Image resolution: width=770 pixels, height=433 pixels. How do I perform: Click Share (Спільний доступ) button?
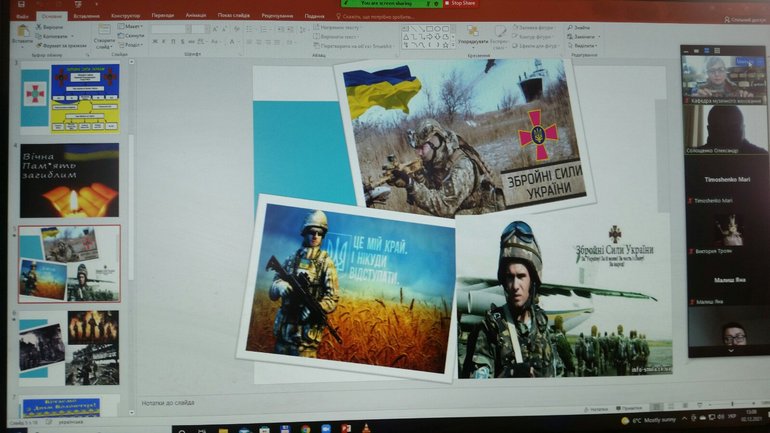coord(745,20)
